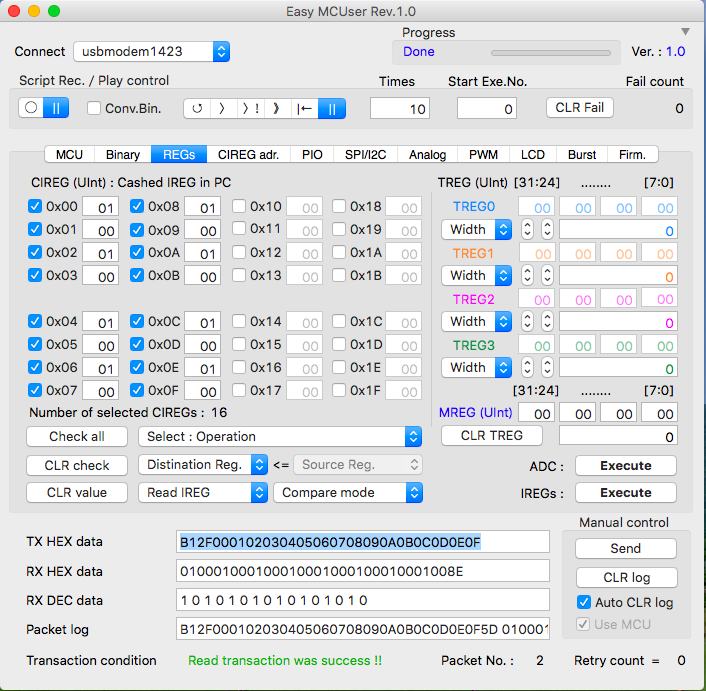Click the CLR check button
Image resolution: width=706 pixels, height=691 pixels.
[77, 465]
